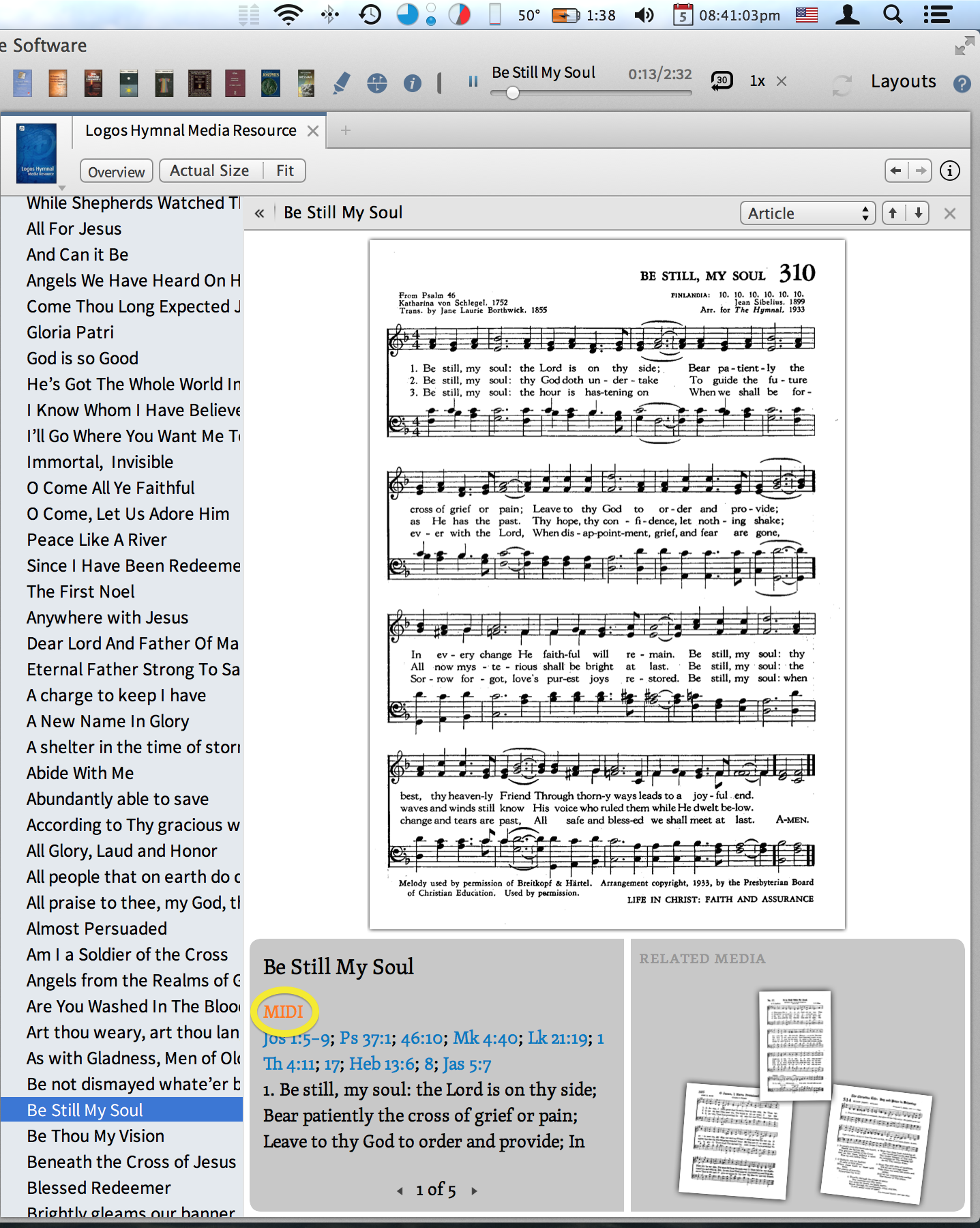The height and width of the screenshot is (1228, 980).
Task: Go forward with the right arrow button
Action: coord(920,171)
